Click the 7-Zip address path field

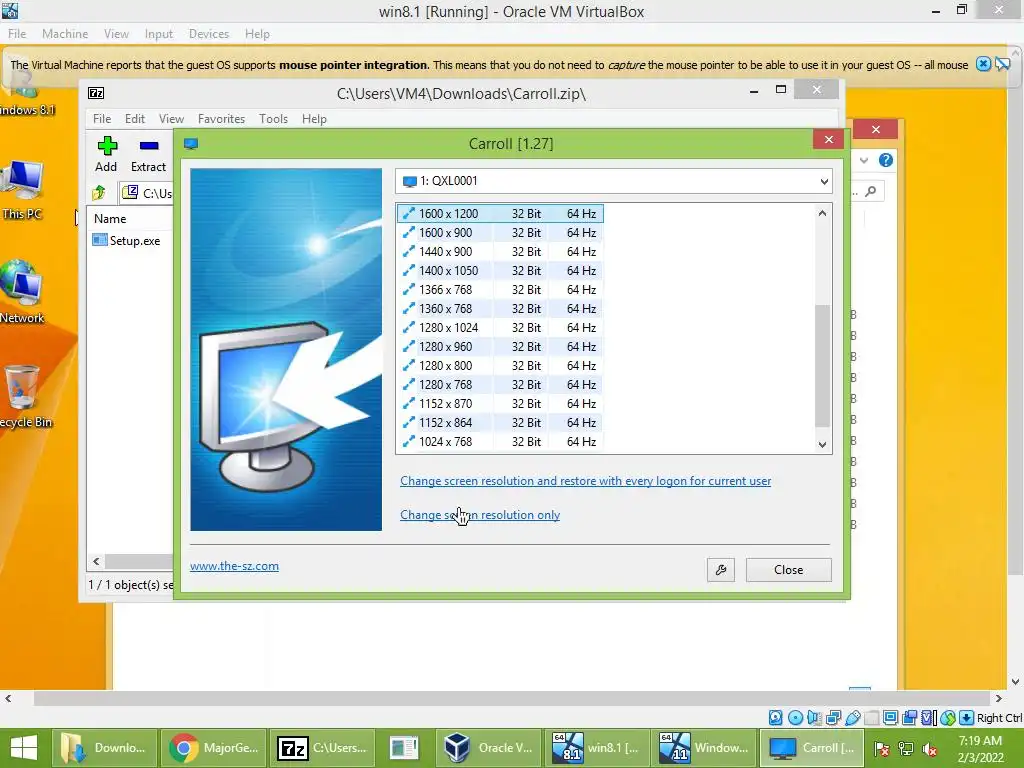pyautogui.click(x=146, y=193)
